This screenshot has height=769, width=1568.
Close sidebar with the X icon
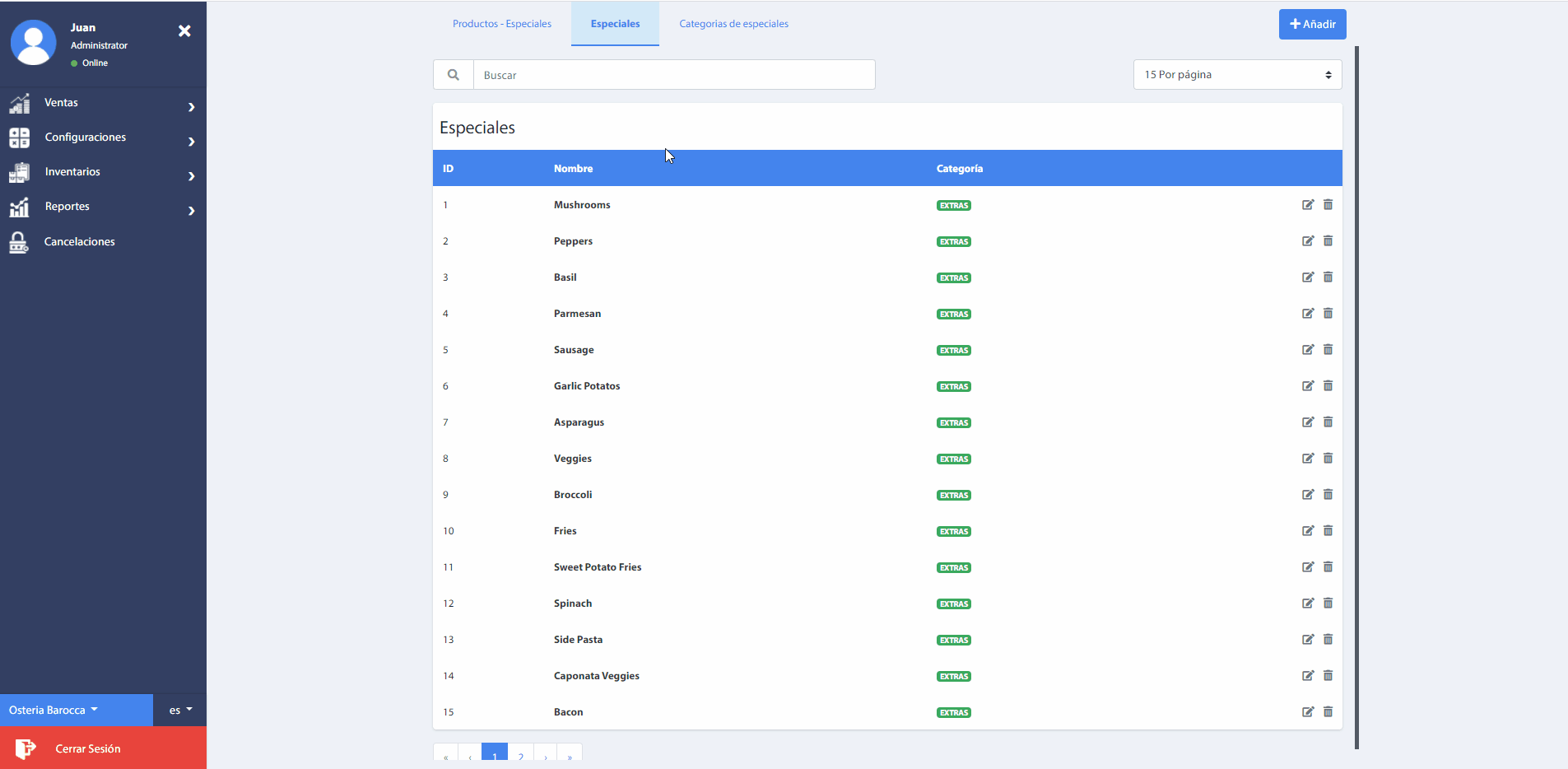coord(184,31)
